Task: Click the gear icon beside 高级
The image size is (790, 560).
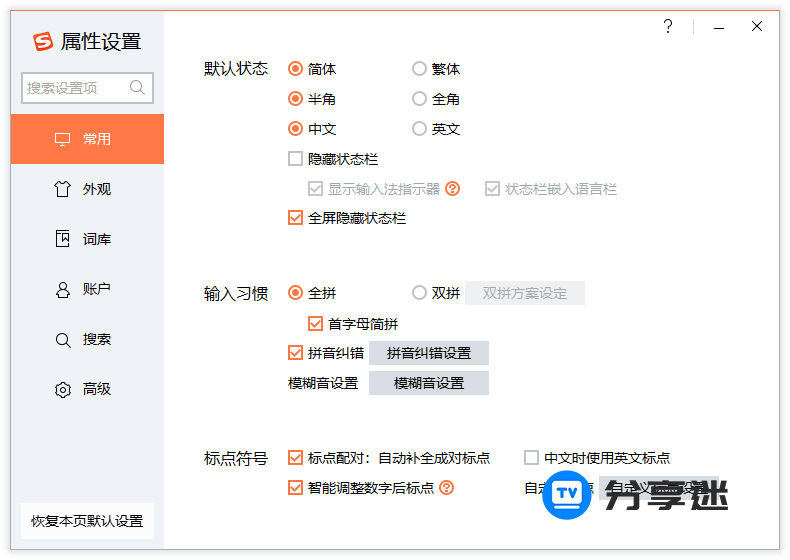Action: coord(62,390)
